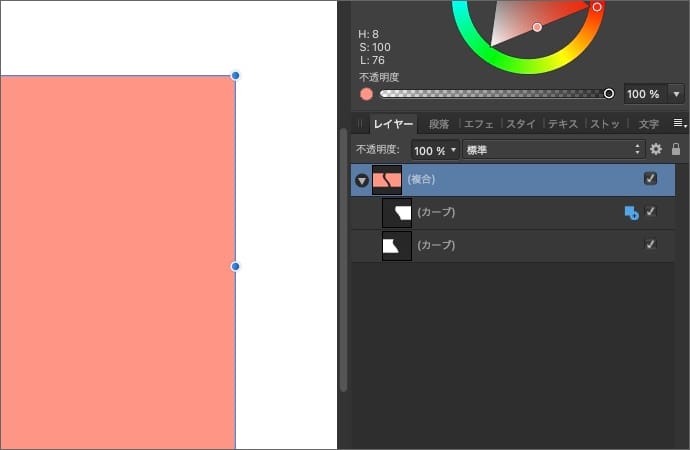The height and width of the screenshot is (450, 690).
Task: Click the layer lock padlock icon
Action: (x=676, y=149)
